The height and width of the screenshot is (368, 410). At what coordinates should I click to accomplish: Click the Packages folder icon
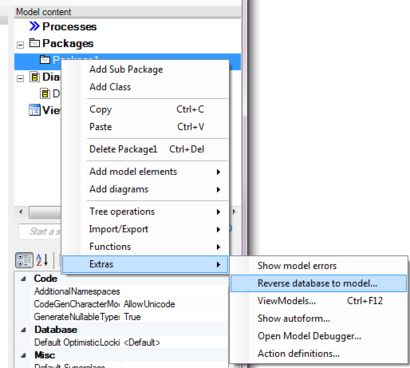coord(34,43)
